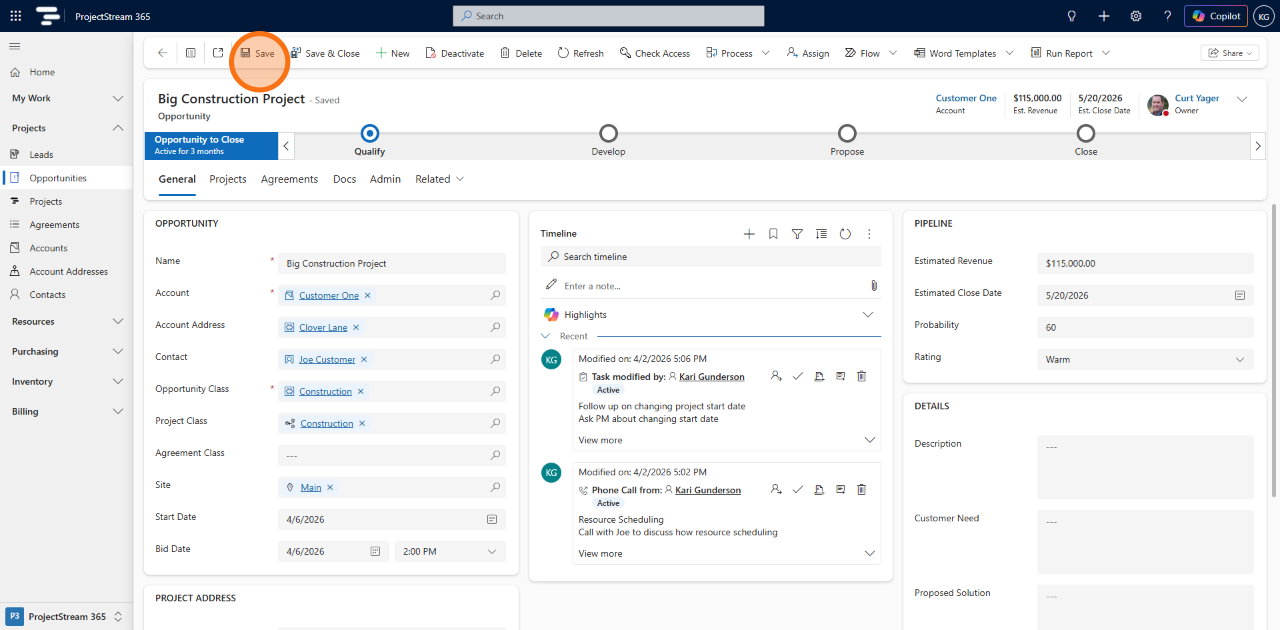The width and height of the screenshot is (1280, 630).
Task: Go back using the back arrow
Action: tap(163, 53)
